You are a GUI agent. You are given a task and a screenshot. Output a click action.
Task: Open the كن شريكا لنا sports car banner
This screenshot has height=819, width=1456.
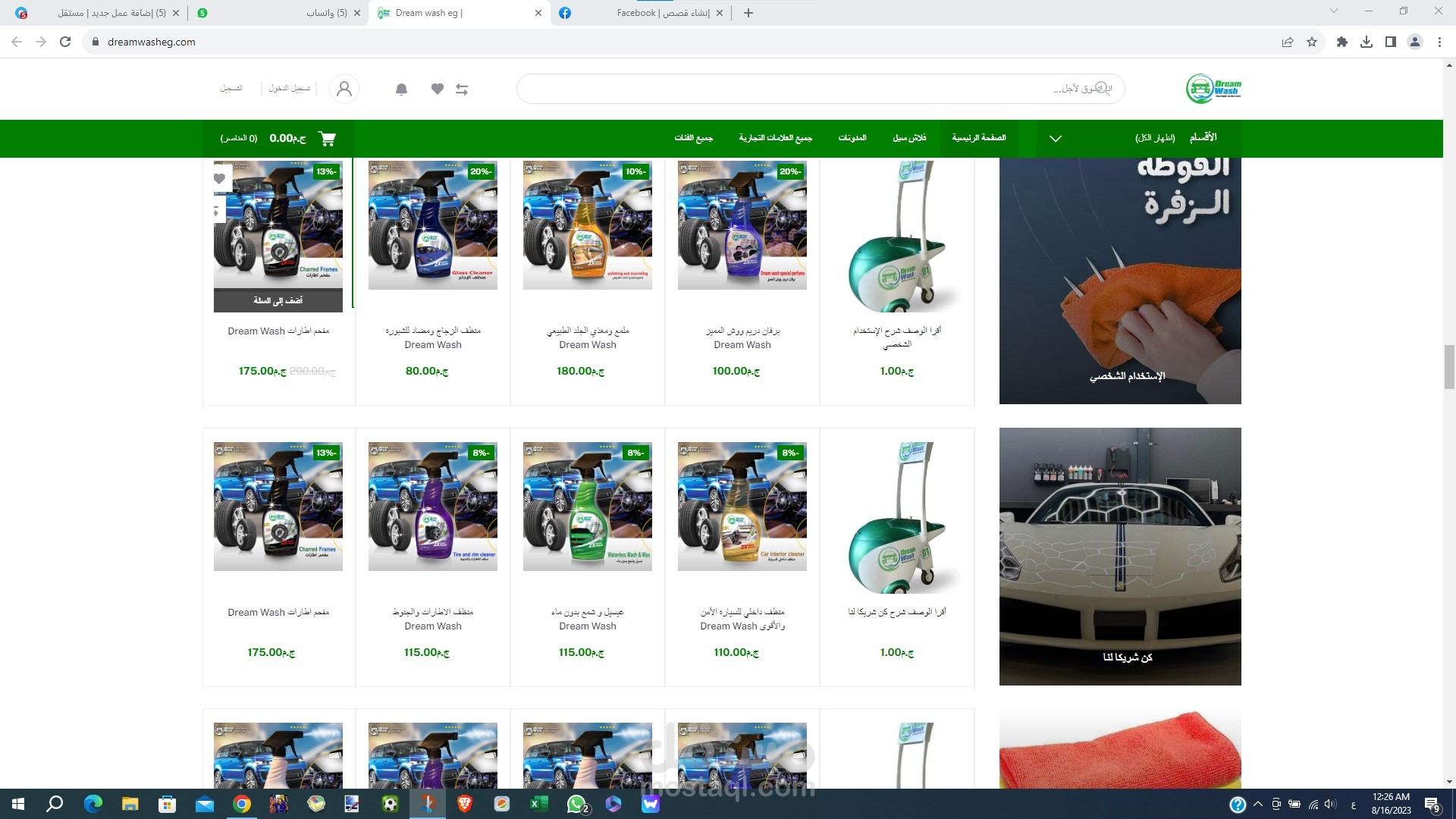coord(1120,557)
